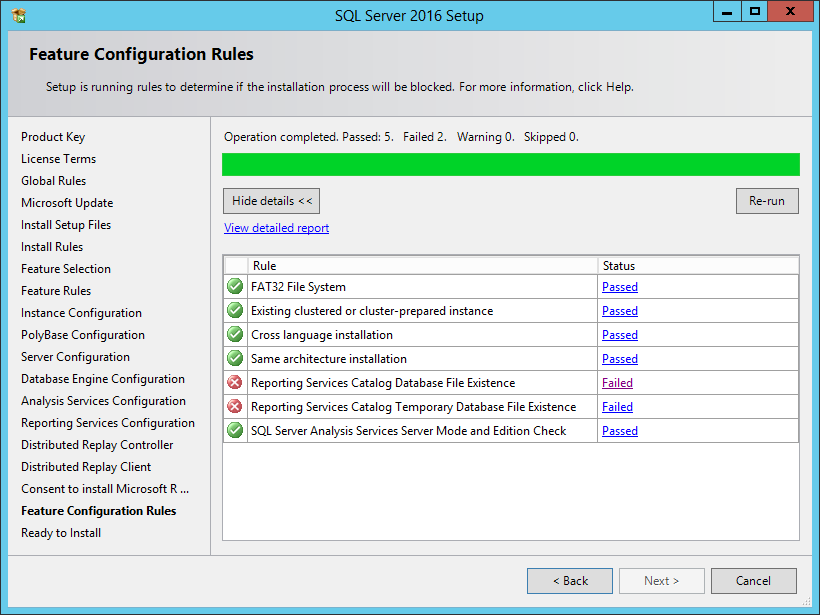Click the Status column header
Image resolution: width=820 pixels, height=615 pixels.
click(698, 266)
